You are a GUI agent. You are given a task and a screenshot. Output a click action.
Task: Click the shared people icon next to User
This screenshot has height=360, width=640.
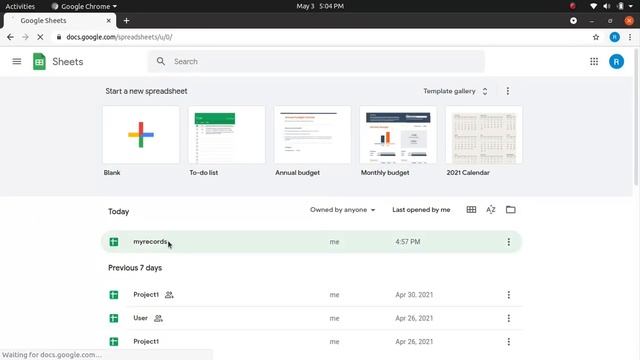tap(158, 318)
